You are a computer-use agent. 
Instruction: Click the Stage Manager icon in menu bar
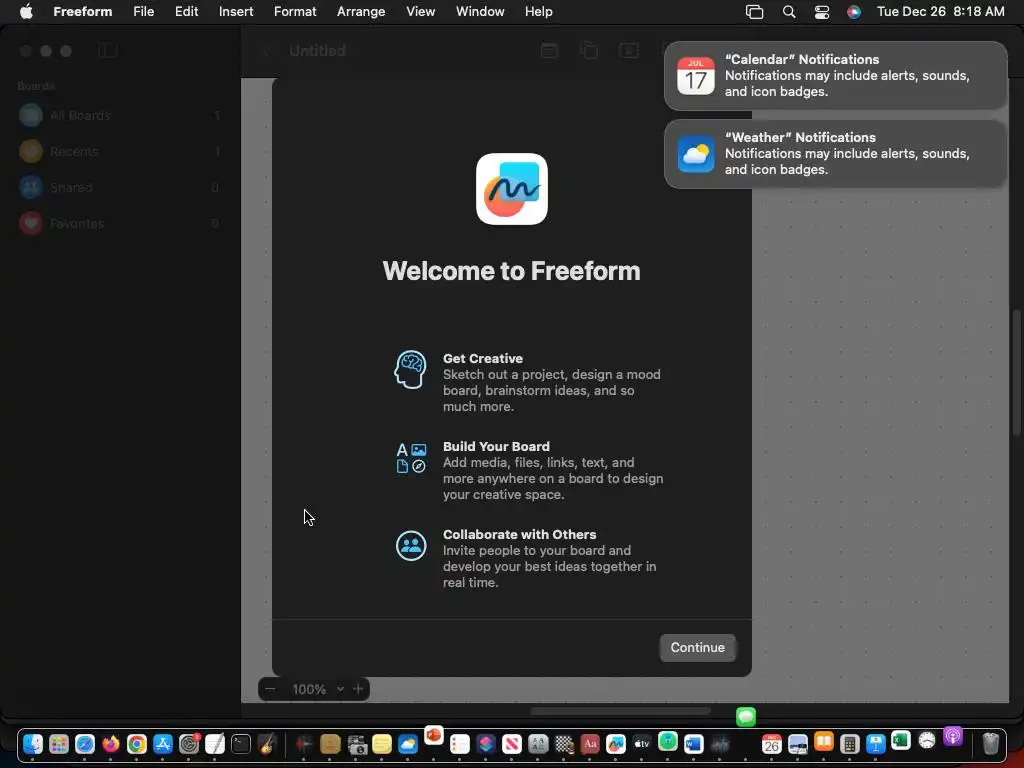754,12
